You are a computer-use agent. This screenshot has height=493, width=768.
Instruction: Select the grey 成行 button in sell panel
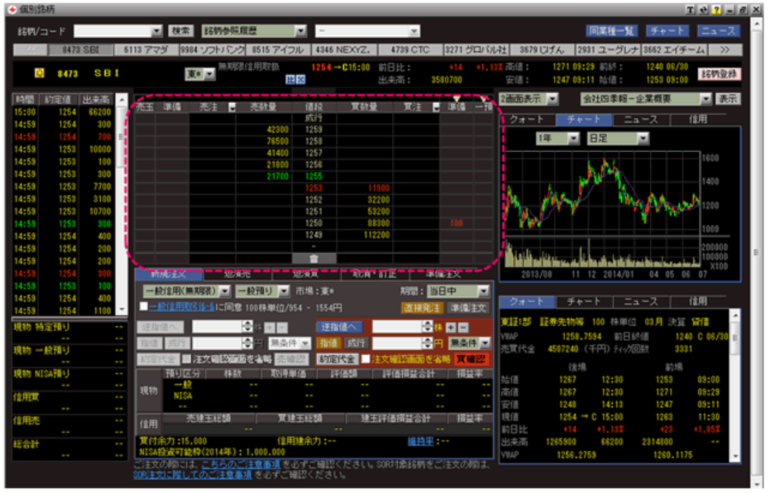175,343
